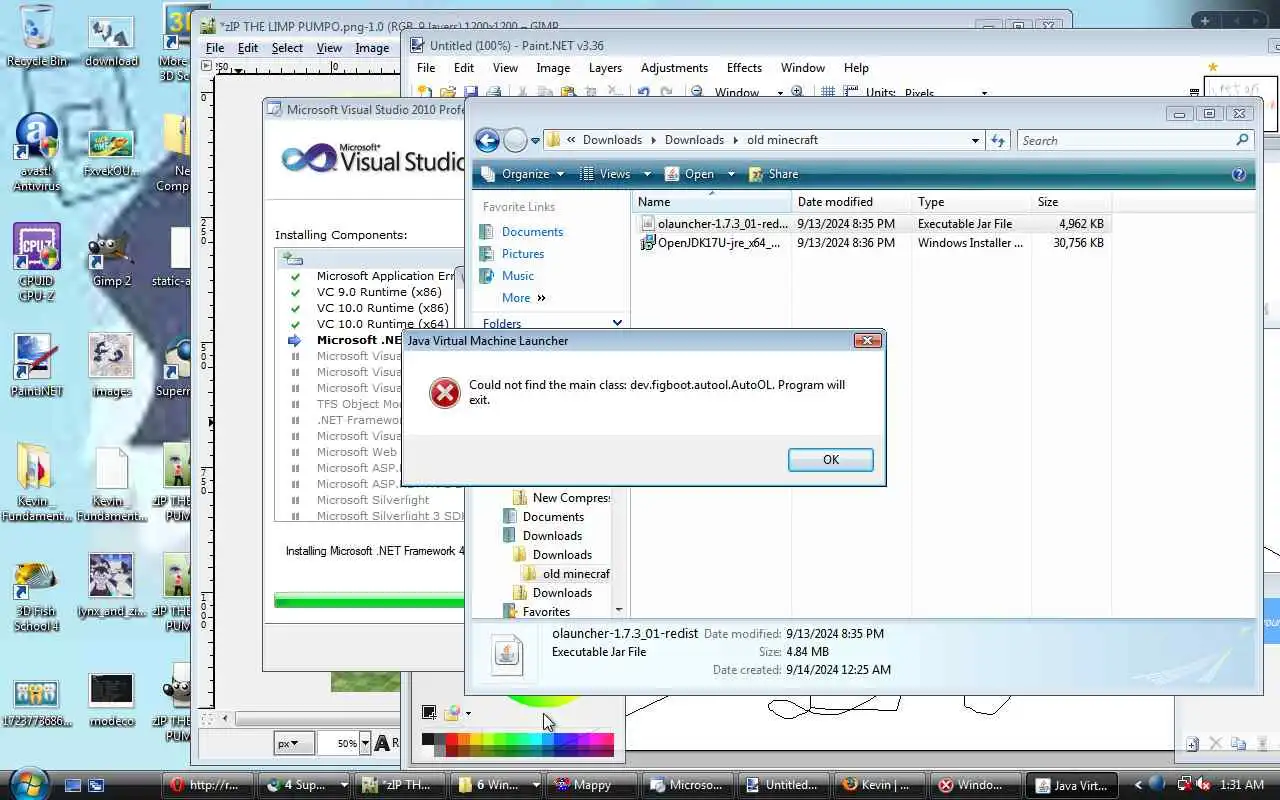Open the Adjustments menu in Paint.NET
1280x800 pixels.
click(x=674, y=68)
